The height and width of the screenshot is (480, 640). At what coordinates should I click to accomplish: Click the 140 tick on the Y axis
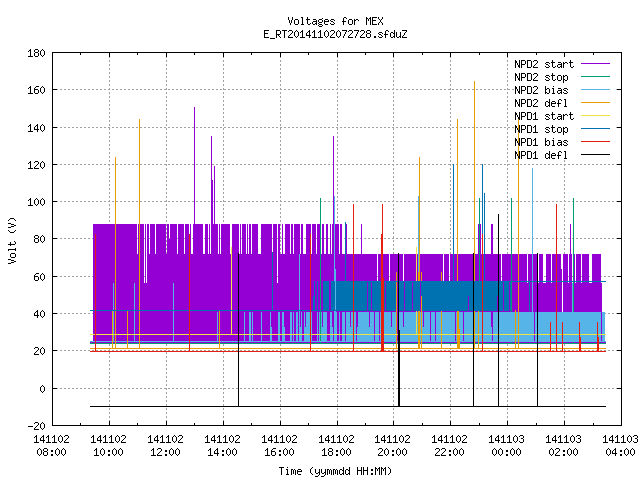[x=36, y=128]
